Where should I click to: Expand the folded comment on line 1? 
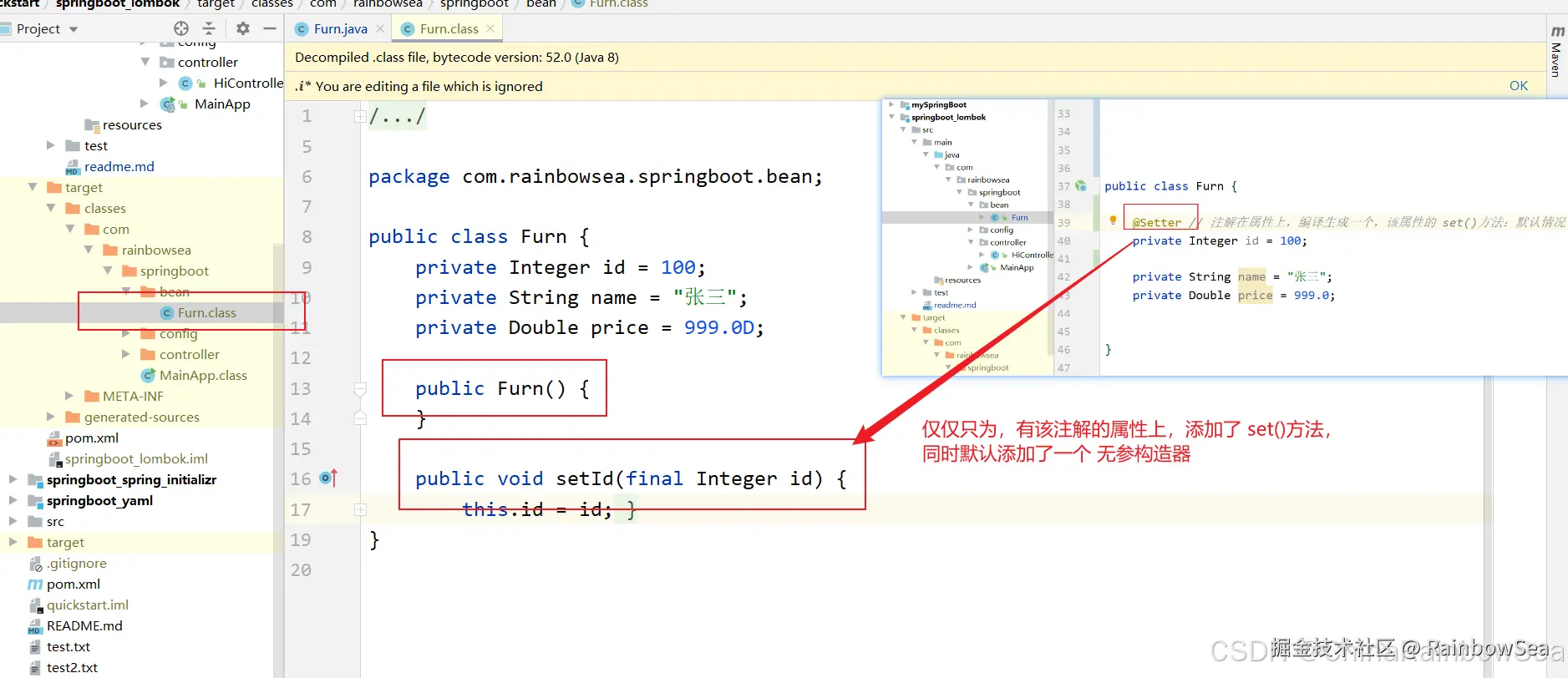point(360,116)
